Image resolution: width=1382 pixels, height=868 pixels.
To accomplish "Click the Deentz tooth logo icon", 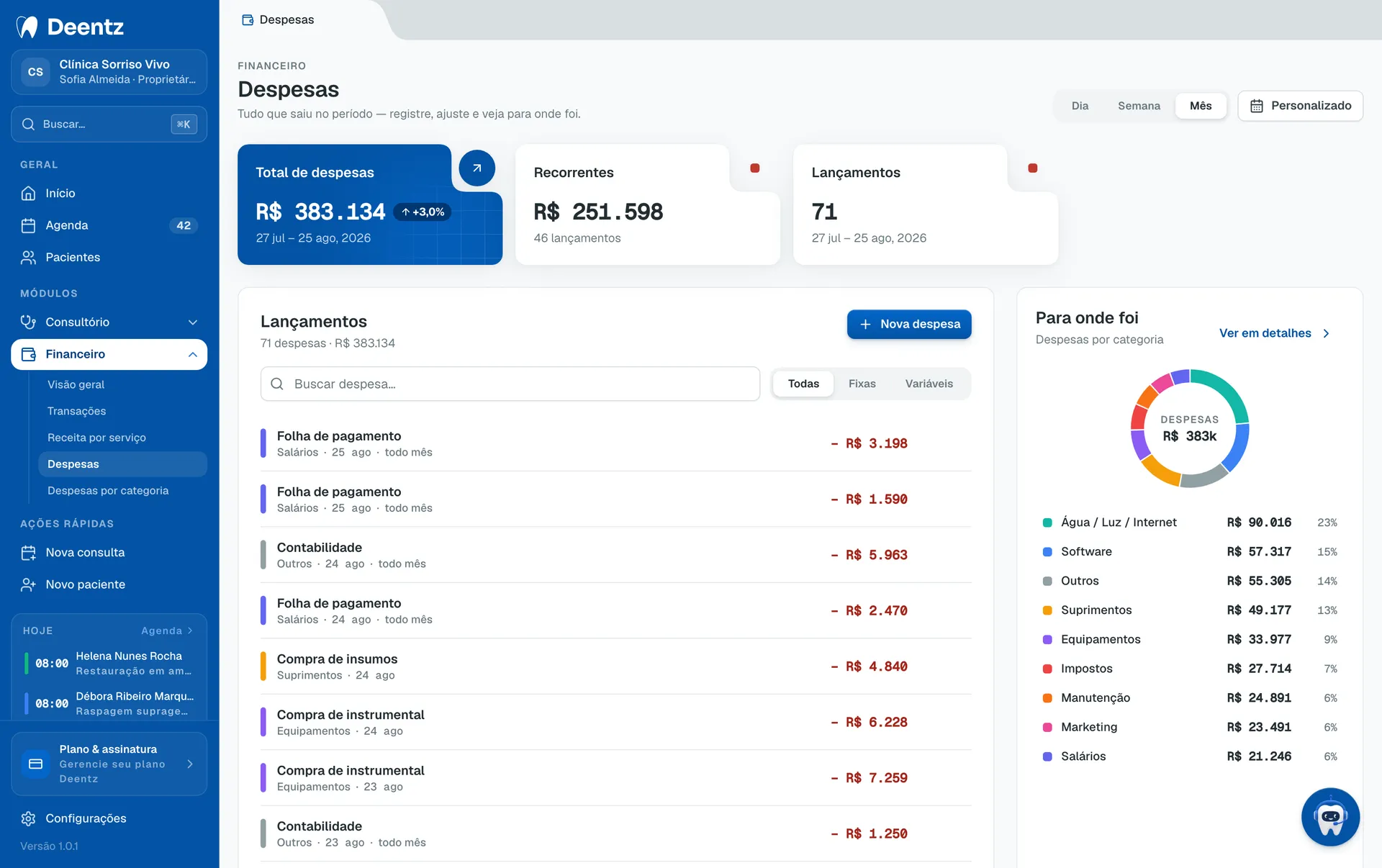I will click(27, 27).
